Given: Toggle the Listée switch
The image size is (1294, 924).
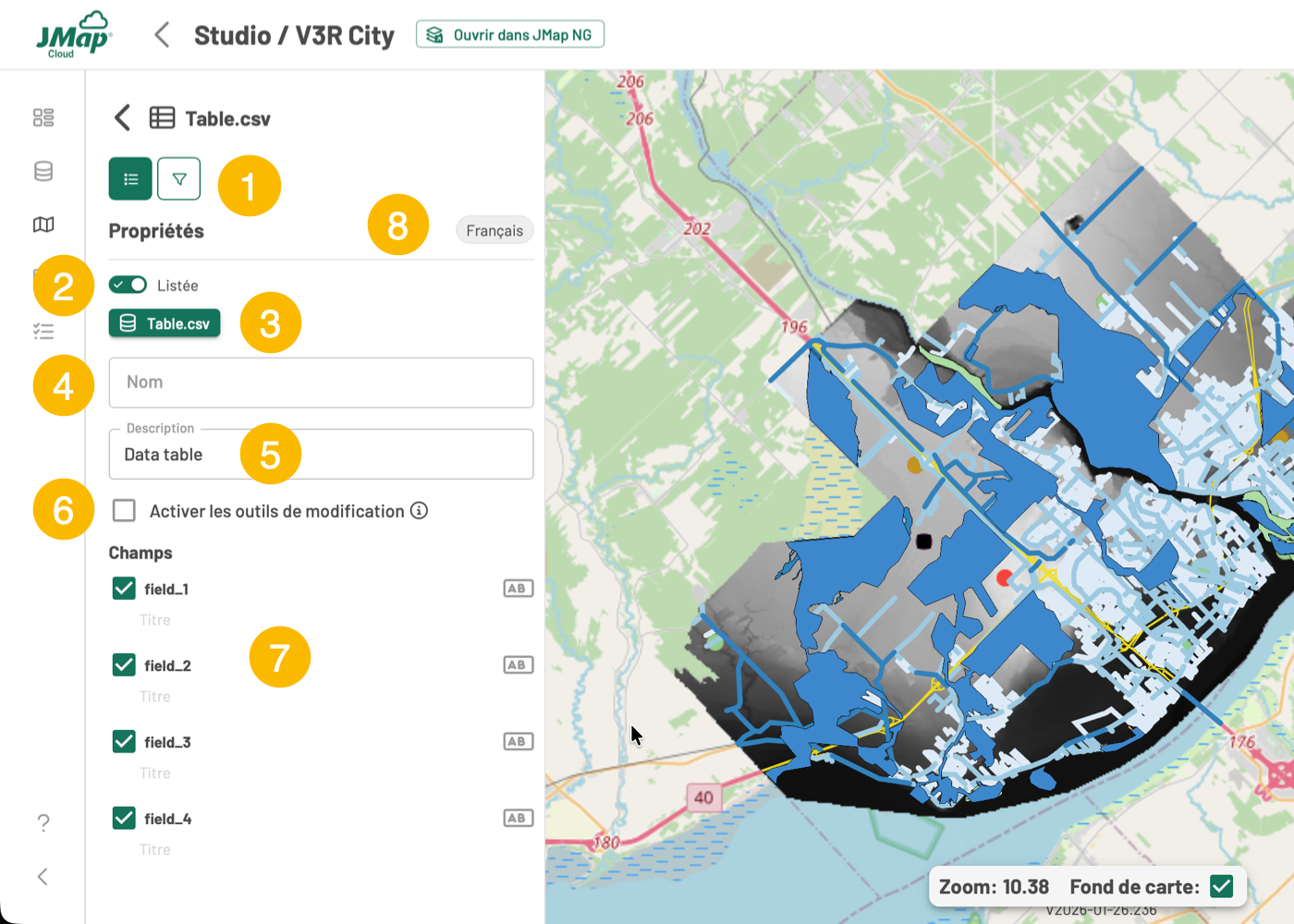Looking at the screenshot, I should pos(128,285).
